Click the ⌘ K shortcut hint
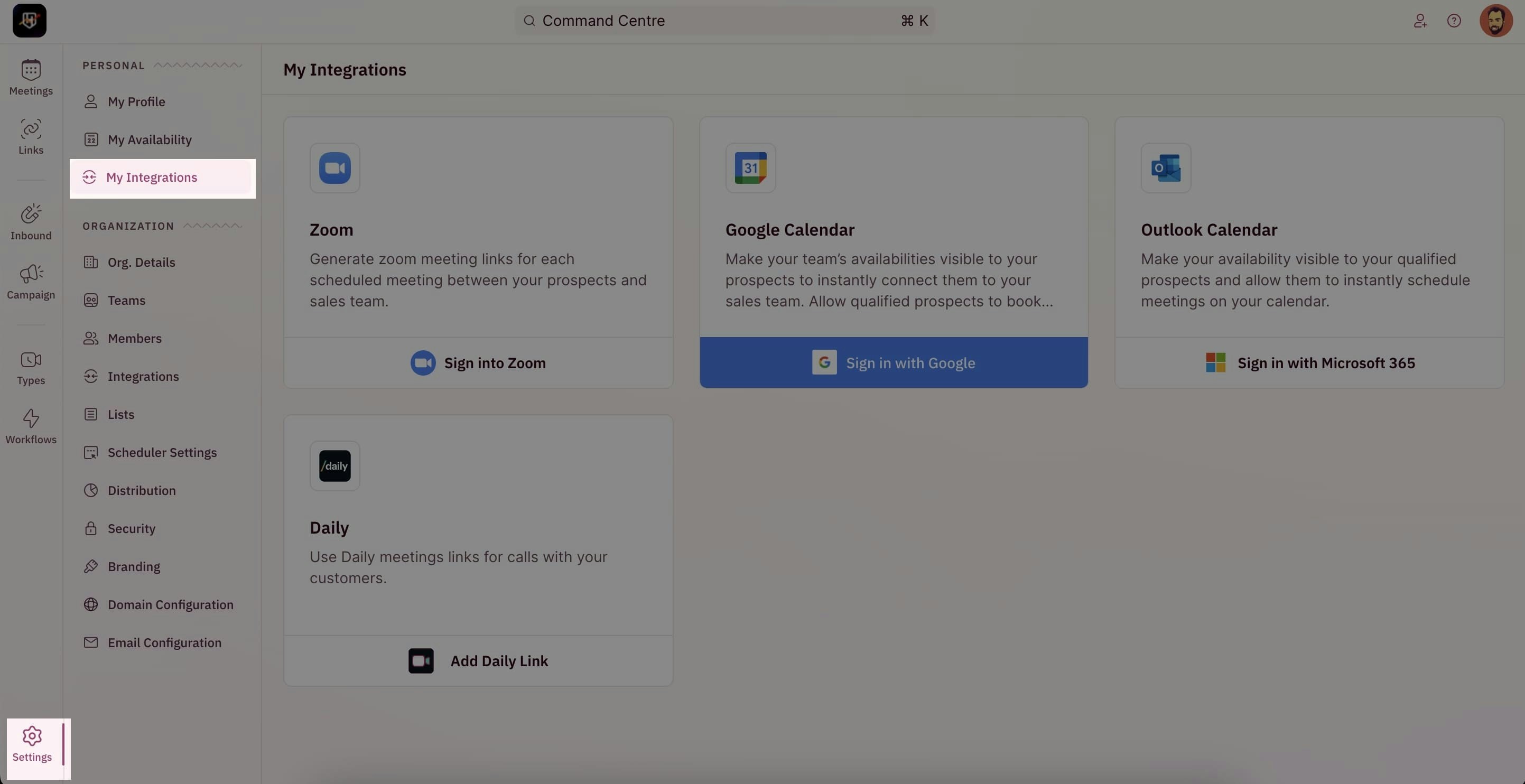This screenshot has width=1525, height=784. point(914,21)
